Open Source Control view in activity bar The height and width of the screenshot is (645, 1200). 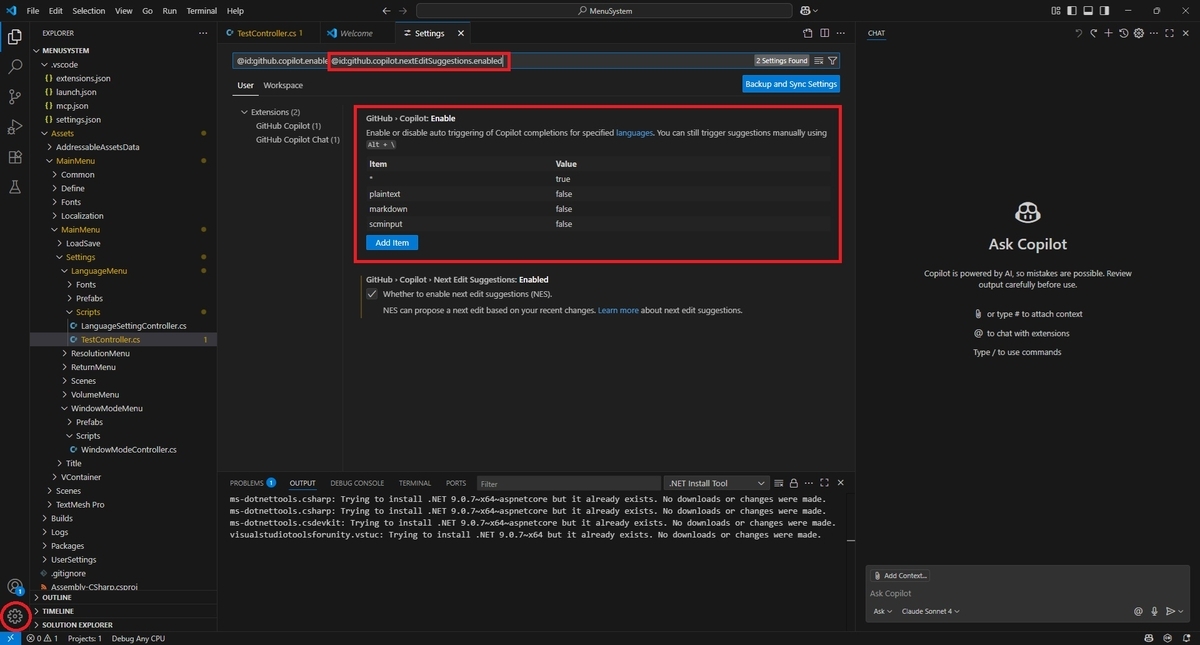15,97
